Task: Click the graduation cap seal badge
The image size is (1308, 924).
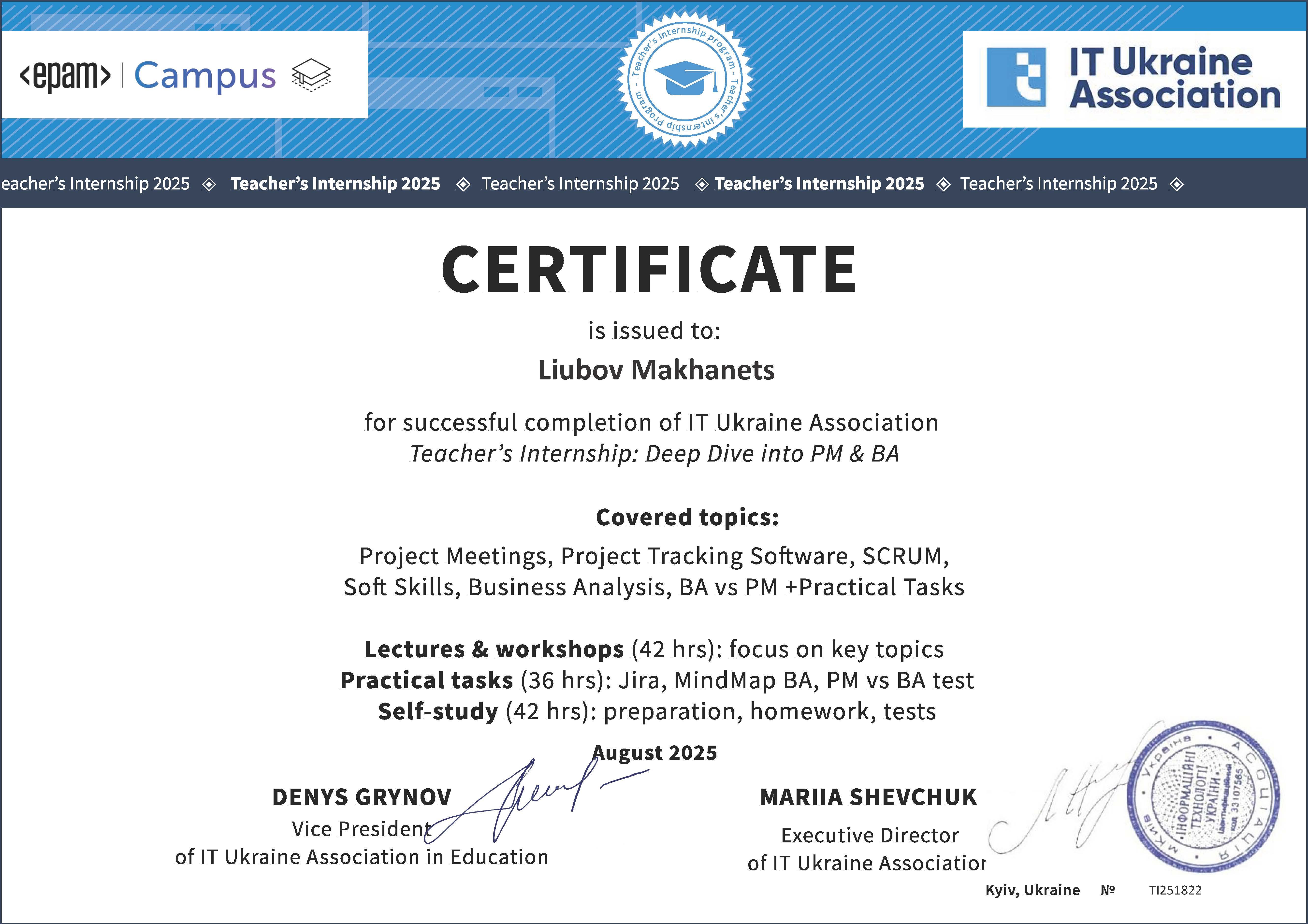Action: coord(684,80)
